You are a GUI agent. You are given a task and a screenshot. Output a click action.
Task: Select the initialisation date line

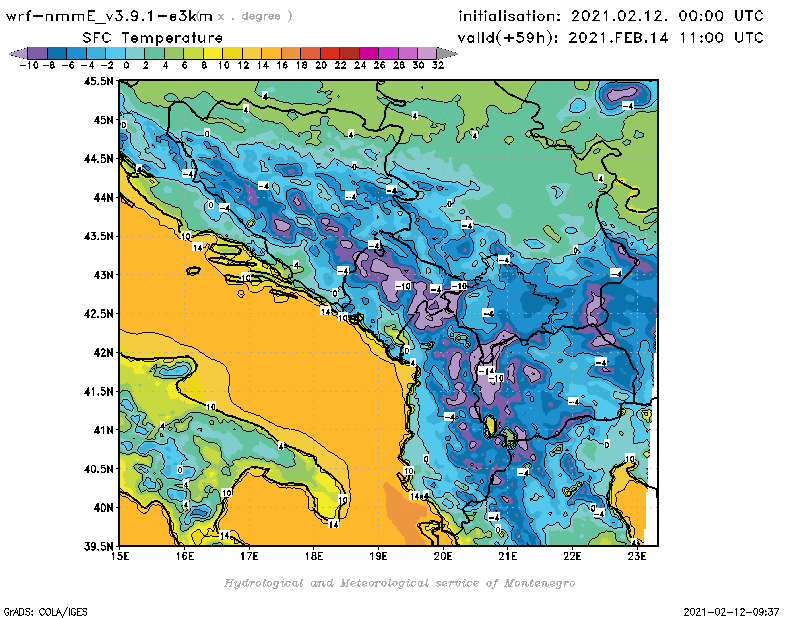[x=611, y=16]
